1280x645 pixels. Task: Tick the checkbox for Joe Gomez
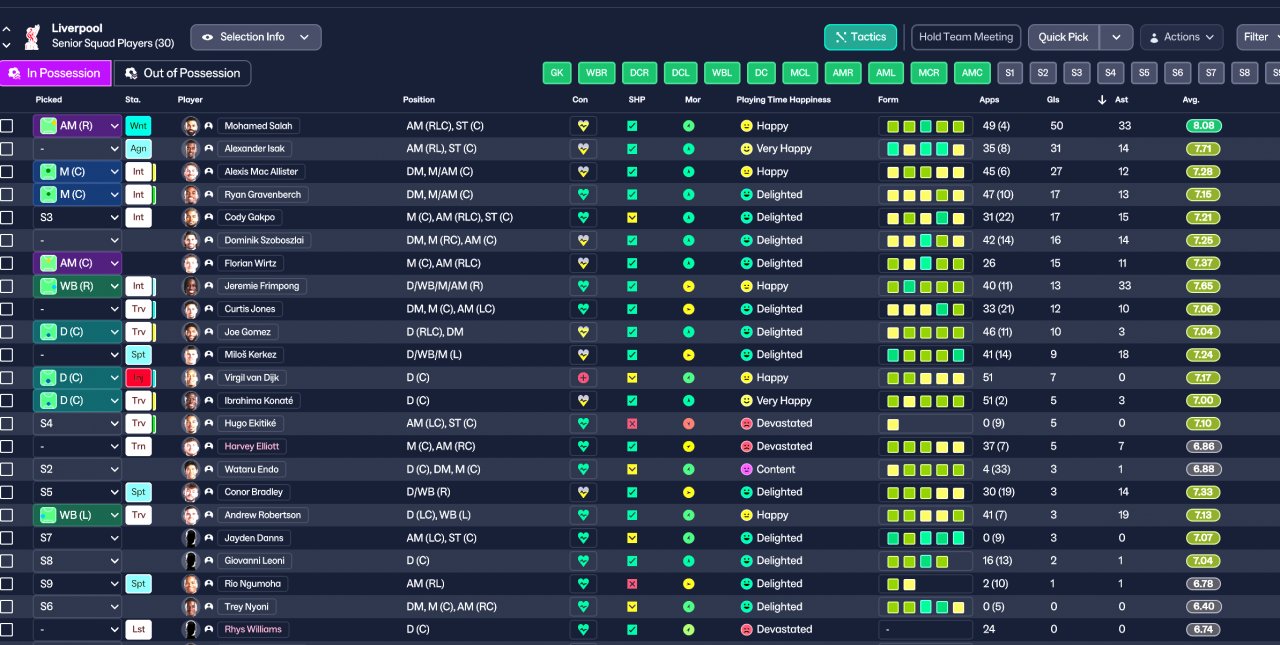[7, 332]
